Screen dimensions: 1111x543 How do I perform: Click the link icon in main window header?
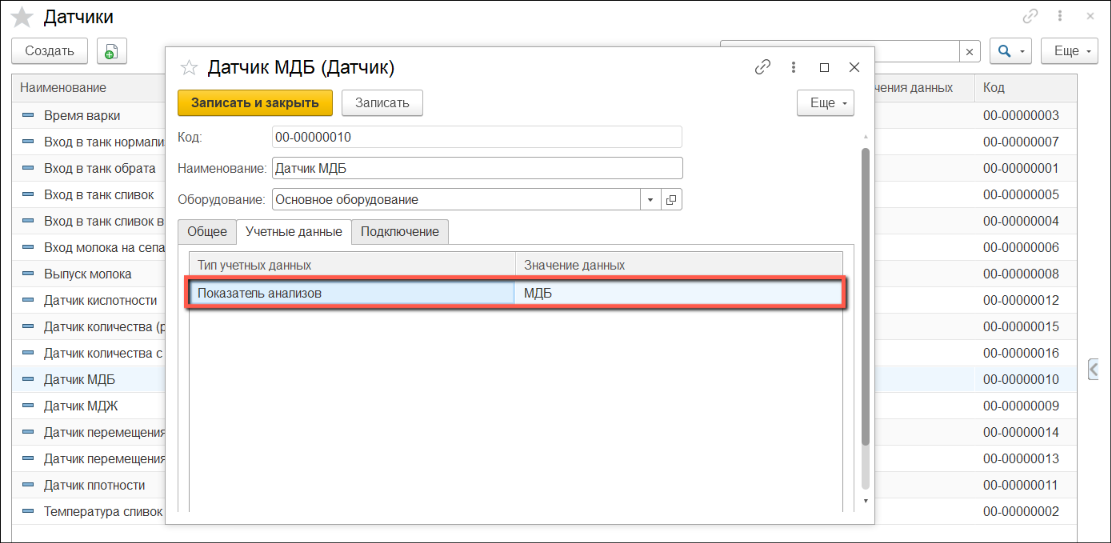point(1030,17)
